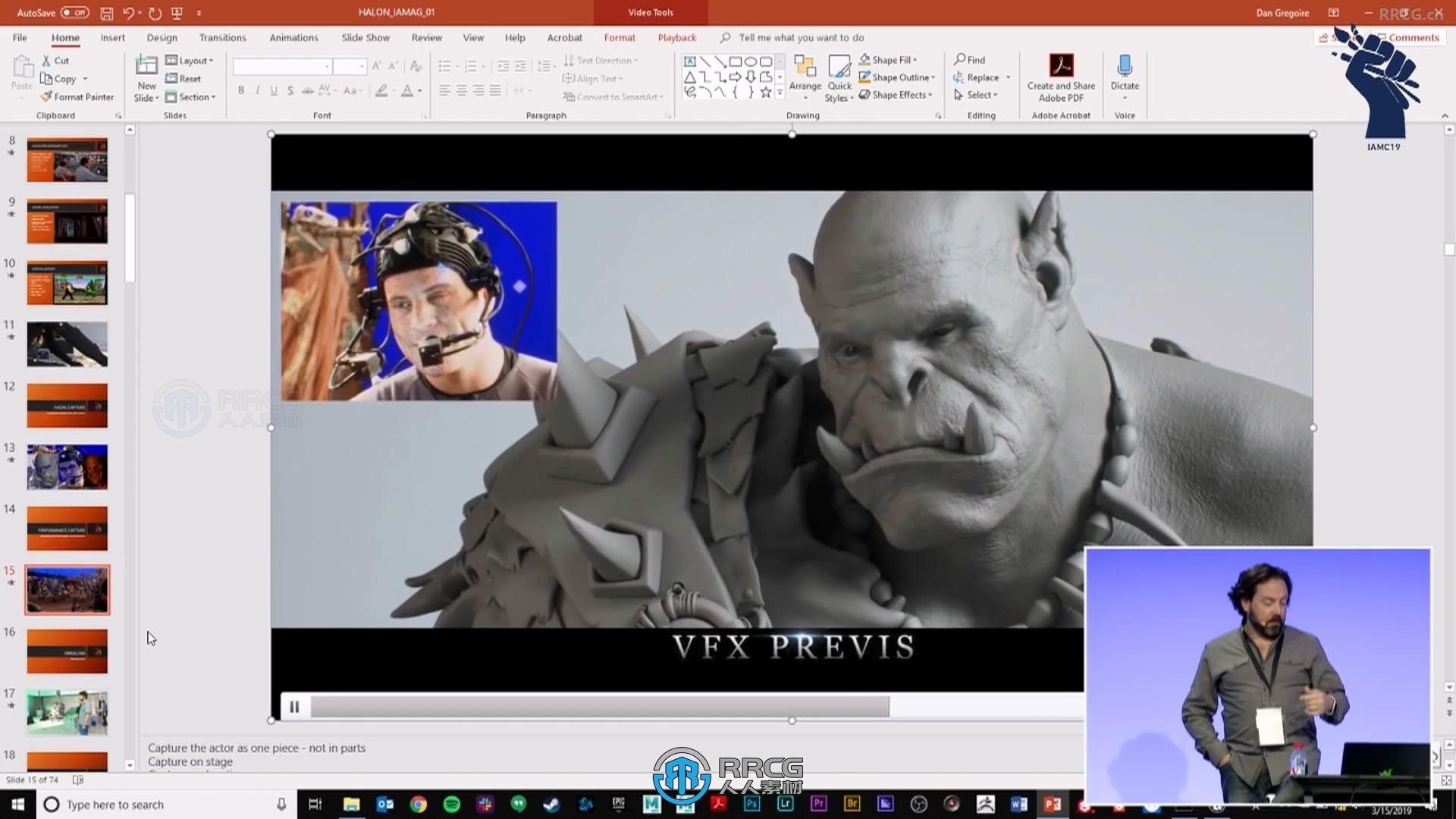Click the Numbering list icon
The height and width of the screenshot is (819, 1456).
(471, 67)
